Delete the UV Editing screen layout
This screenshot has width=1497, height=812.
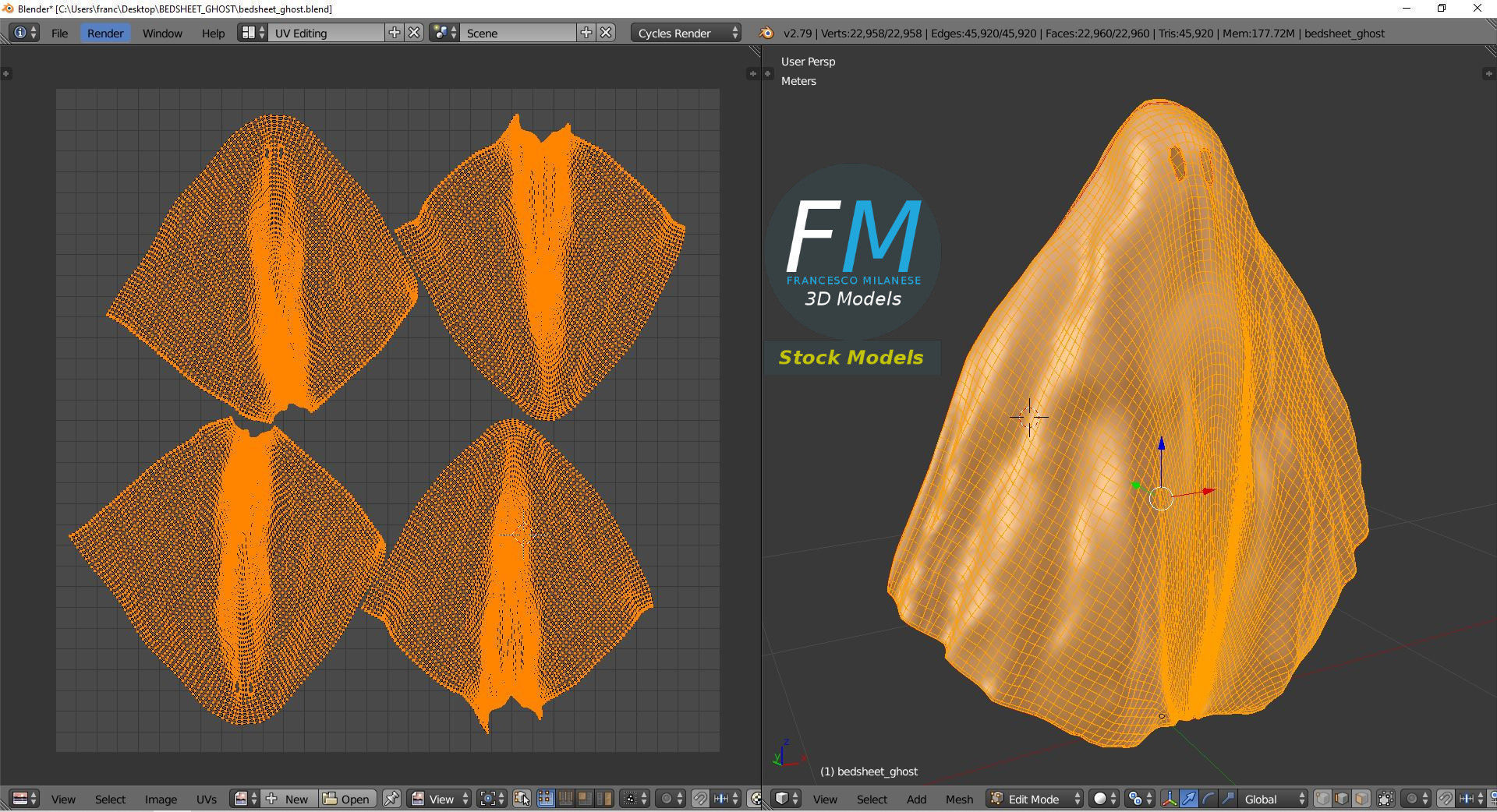coord(414,33)
